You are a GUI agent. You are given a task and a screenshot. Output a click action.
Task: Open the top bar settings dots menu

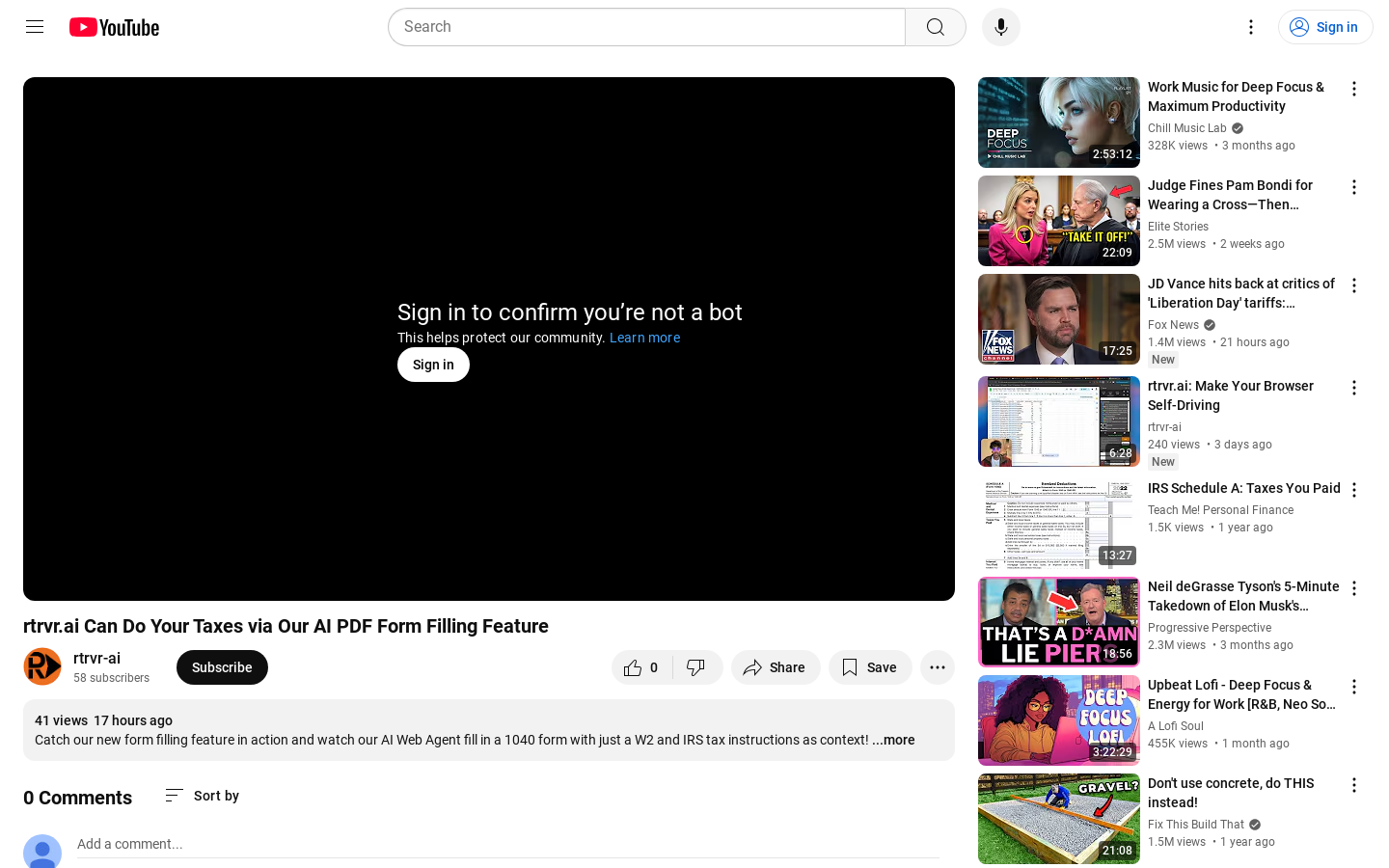point(1251,27)
